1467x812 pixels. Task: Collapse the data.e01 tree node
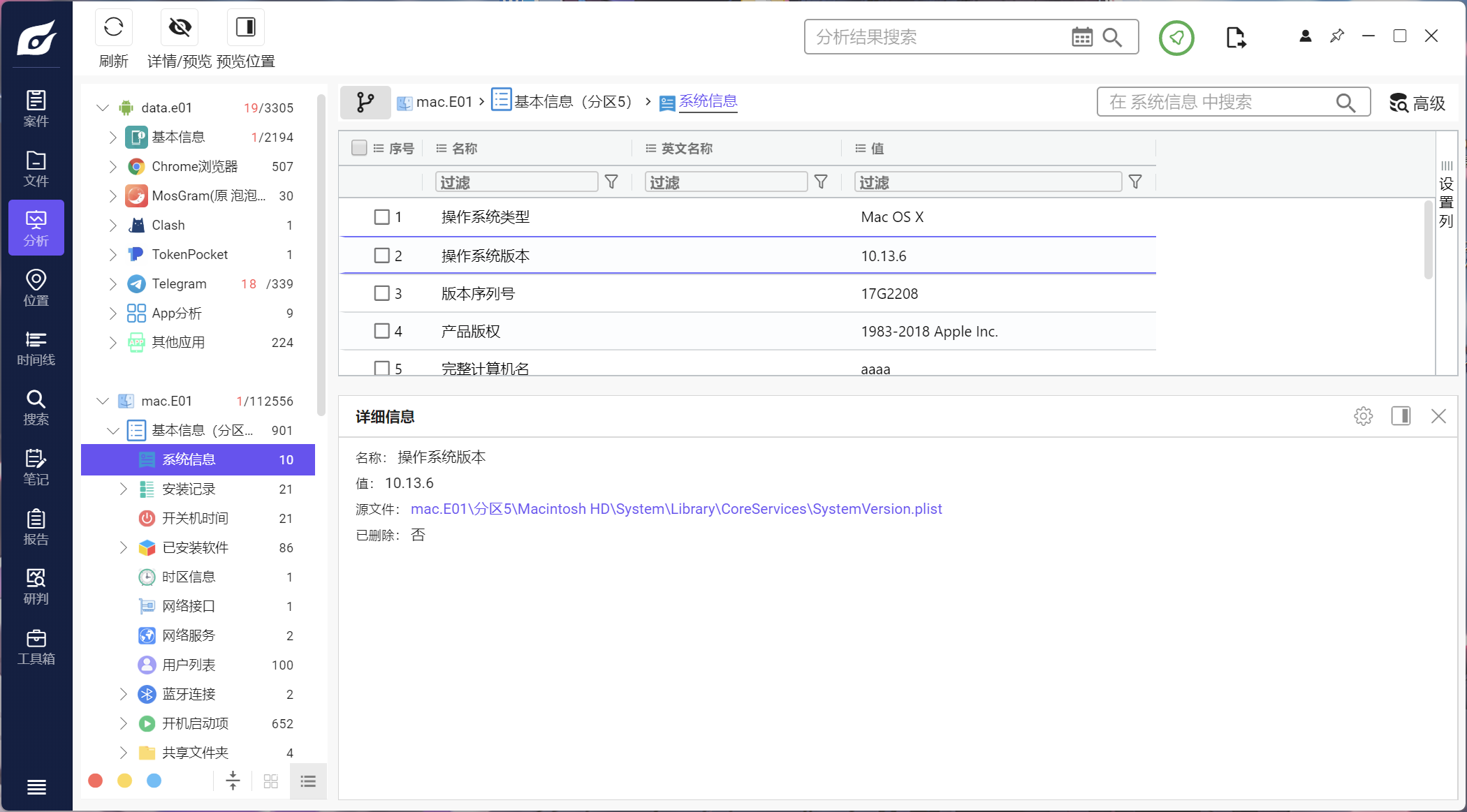click(x=103, y=108)
